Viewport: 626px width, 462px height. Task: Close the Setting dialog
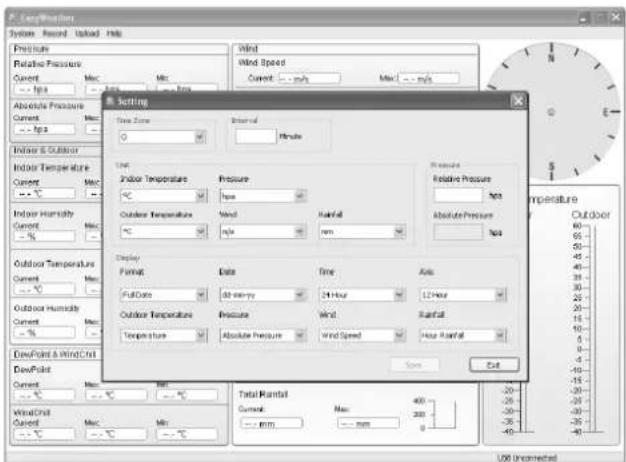click(x=518, y=101)
